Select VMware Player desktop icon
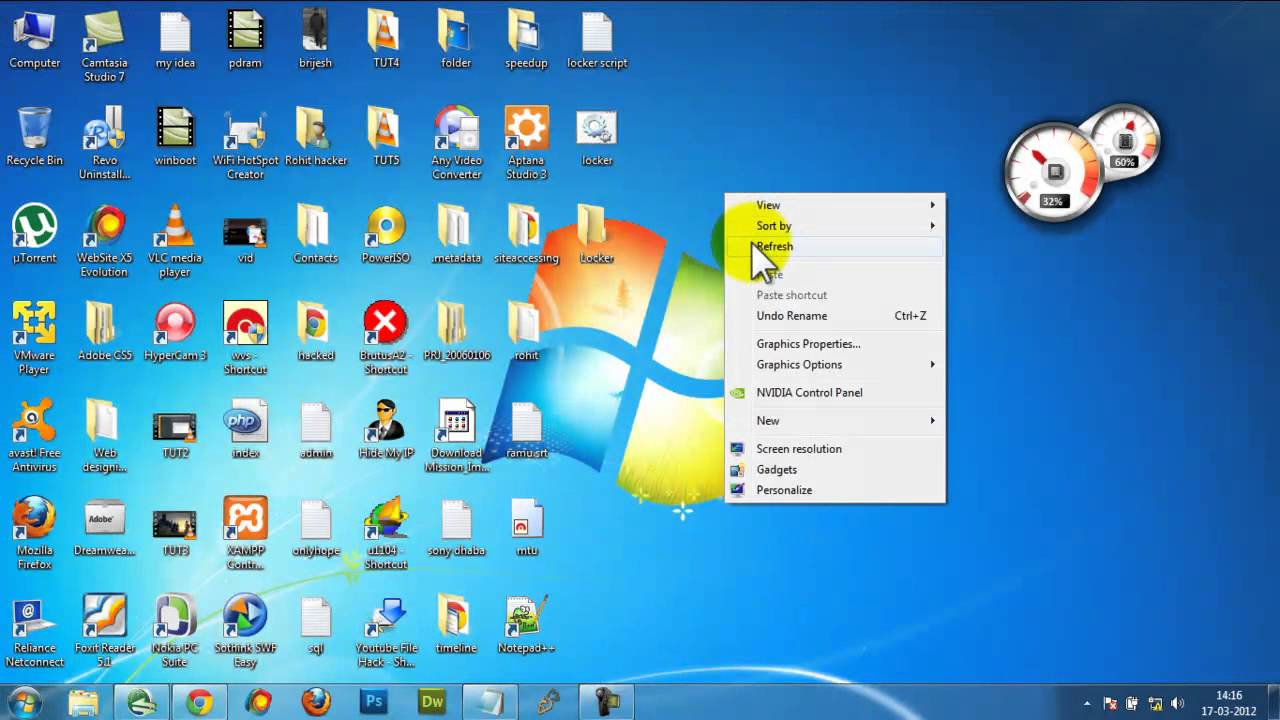 point(34,339)
